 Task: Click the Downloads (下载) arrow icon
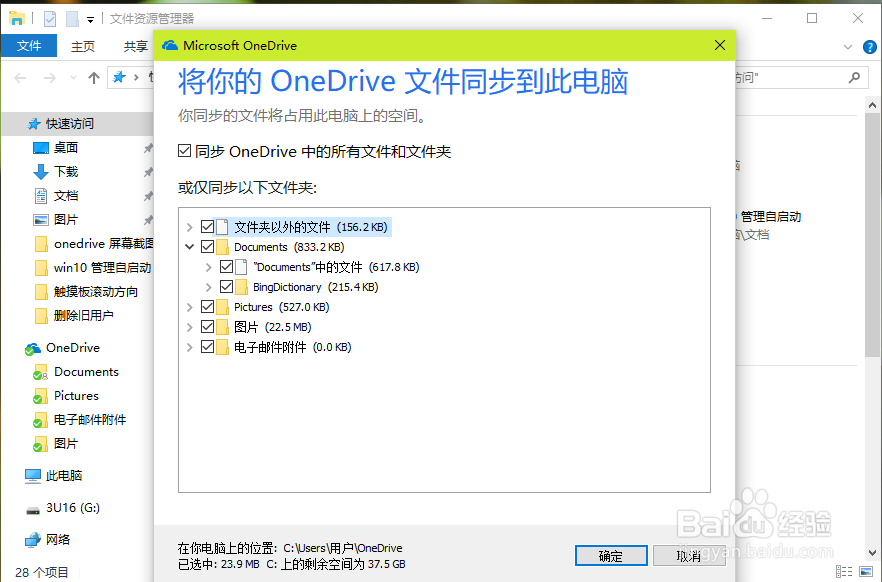click(x=40, y=172)
